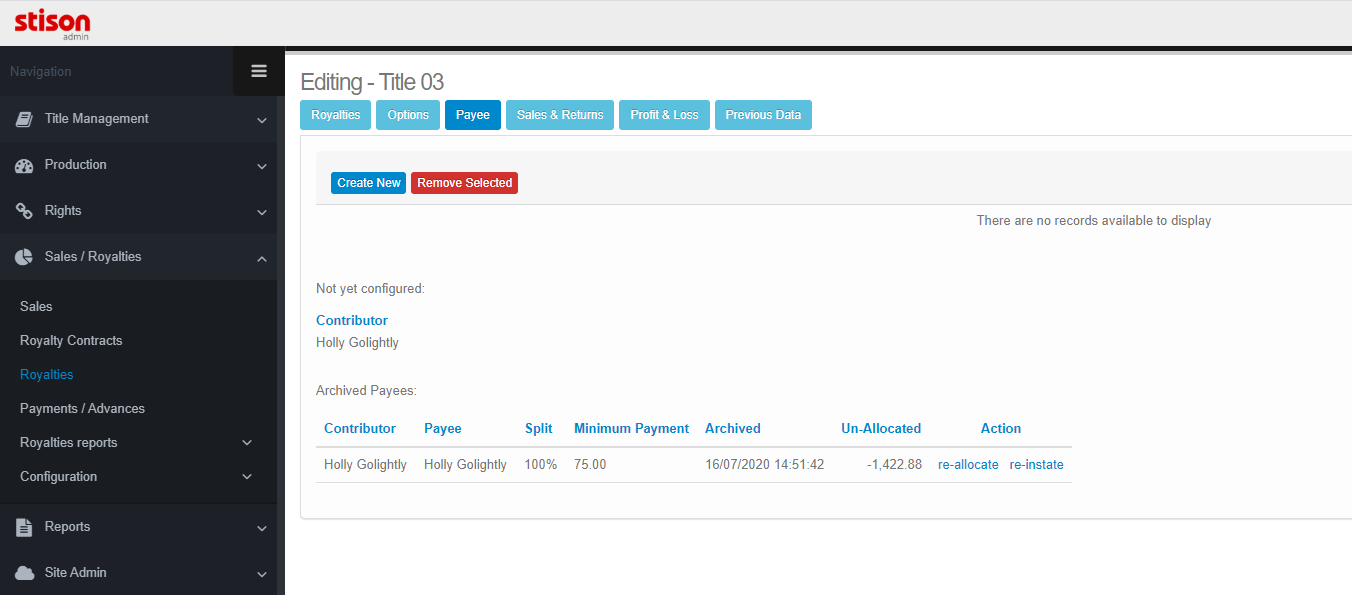Sort by the Split column header
The height and width of the screenshot is (595, 1352).
coord(539,429)
